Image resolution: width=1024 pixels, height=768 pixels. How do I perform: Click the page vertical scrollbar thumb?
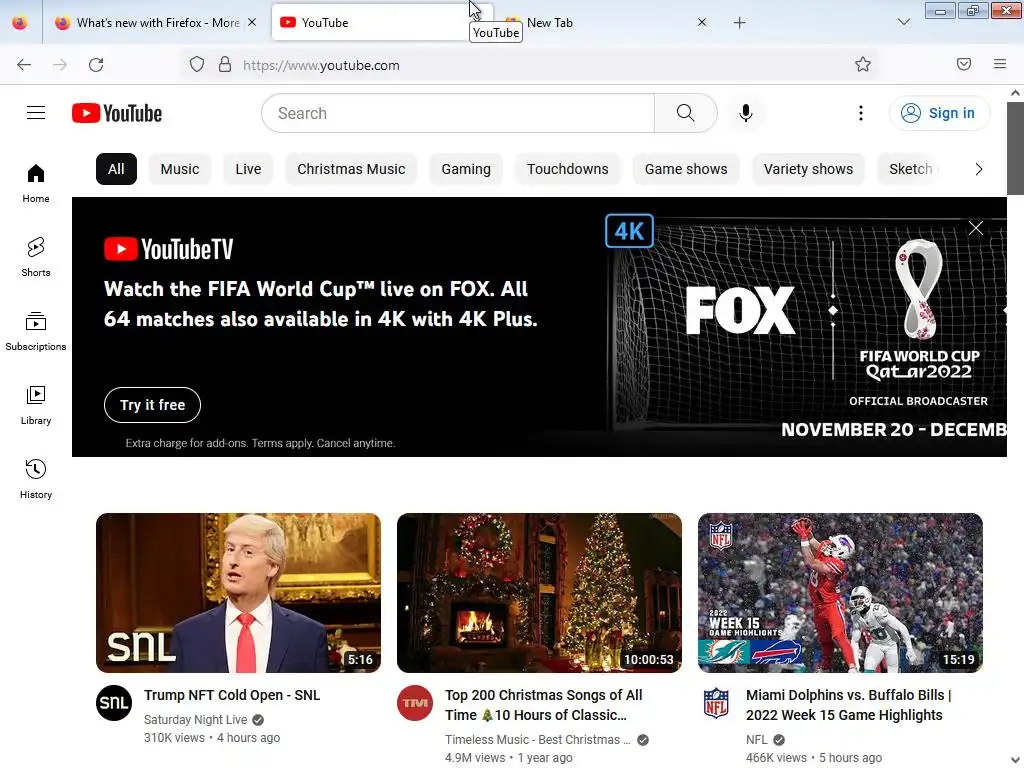pyautogui.click(x=1015, y=148)
